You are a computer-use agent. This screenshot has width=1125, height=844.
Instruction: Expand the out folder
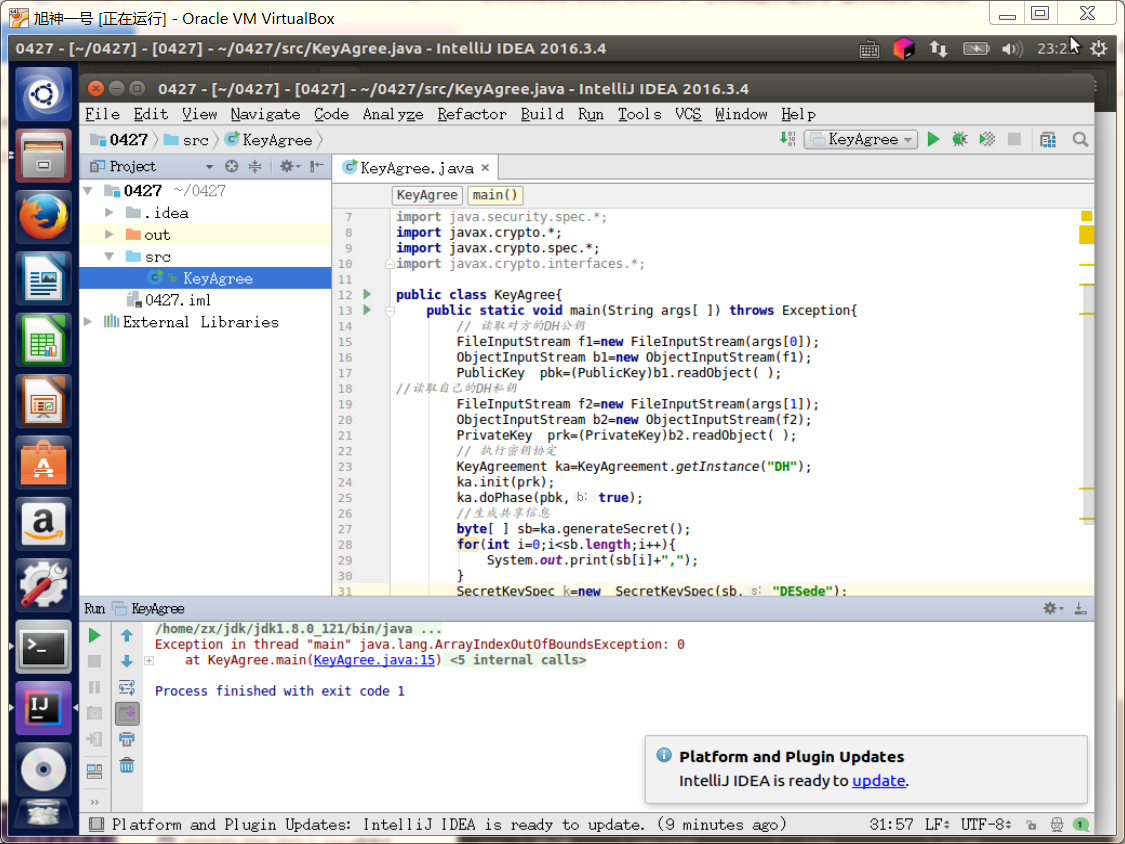(109, 235)
